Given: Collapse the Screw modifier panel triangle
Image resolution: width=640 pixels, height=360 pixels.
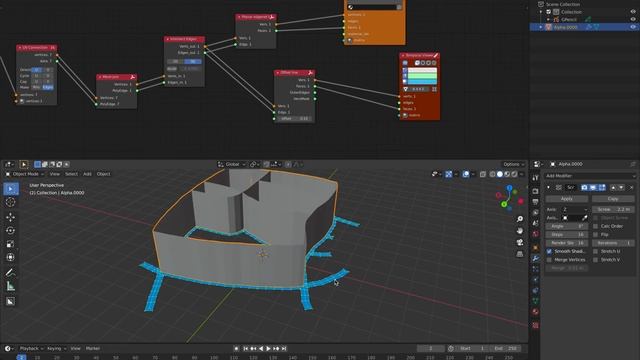Looking at the screenshot, I should (549, 187).
